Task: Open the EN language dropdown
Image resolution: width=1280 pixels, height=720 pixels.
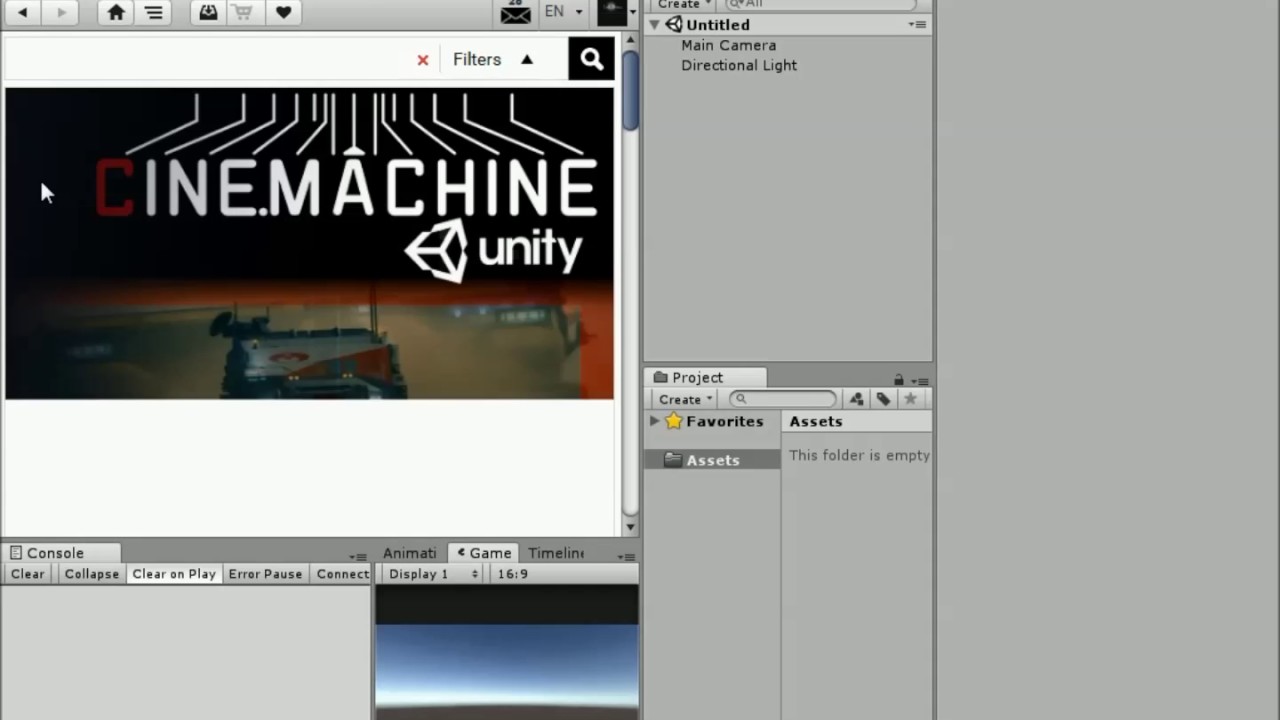Action: (560, 11)
